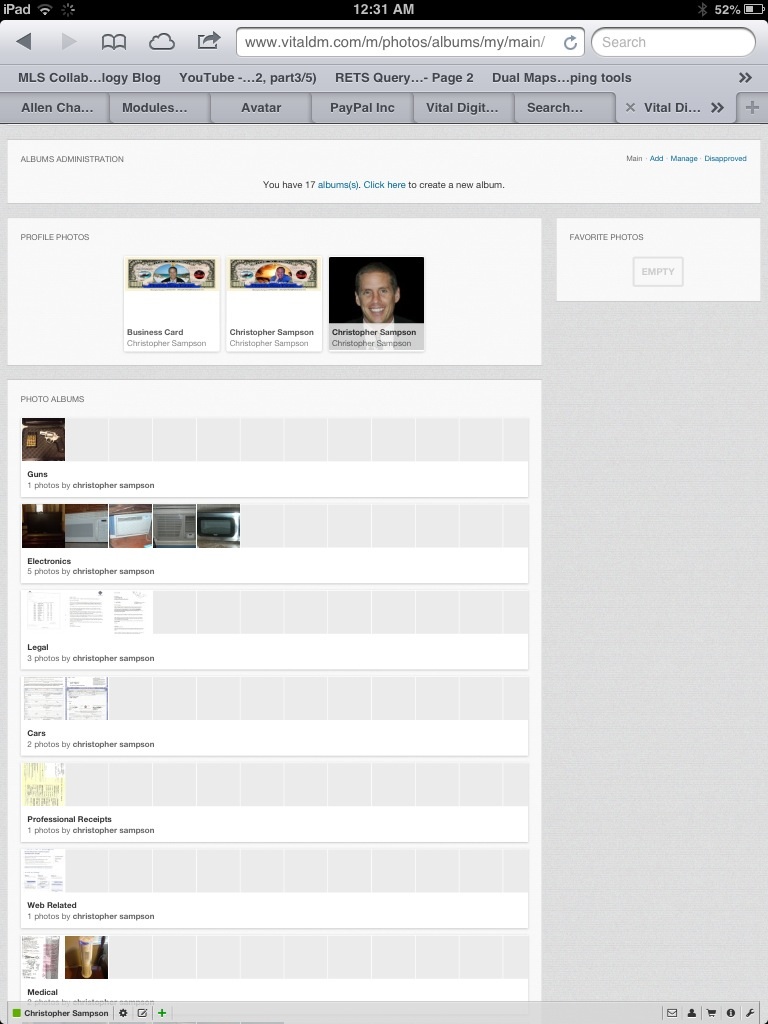Click the edit pencil icon in bottom bar
The width and height of the screenshot is (768, 1024).
pyautogui.click(x=142, y=1013)
